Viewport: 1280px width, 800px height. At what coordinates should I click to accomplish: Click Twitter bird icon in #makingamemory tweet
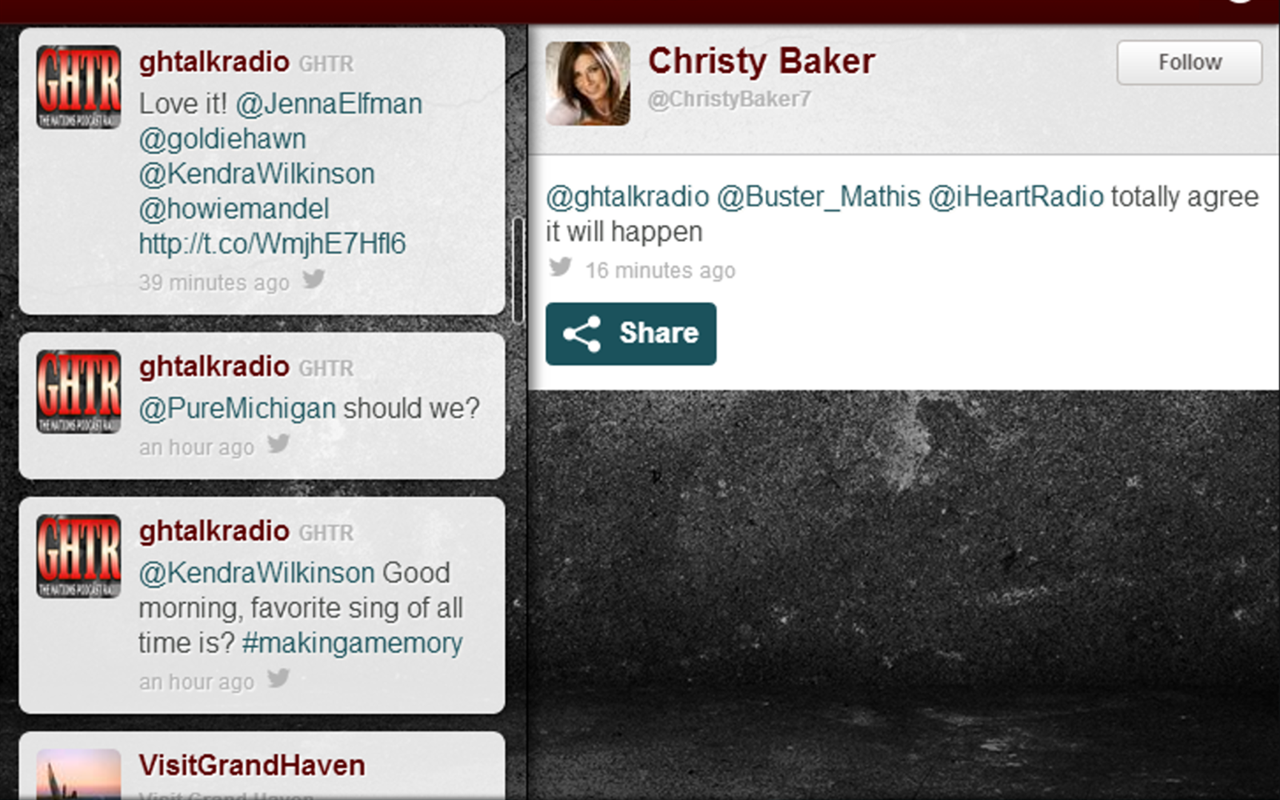[279, 679]
